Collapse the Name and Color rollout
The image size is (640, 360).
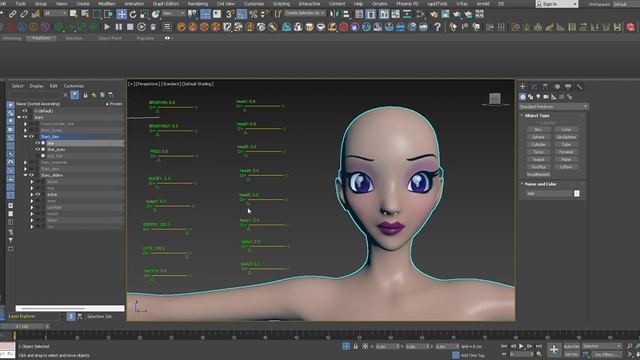pyautogui.click(x=540, y=184)
